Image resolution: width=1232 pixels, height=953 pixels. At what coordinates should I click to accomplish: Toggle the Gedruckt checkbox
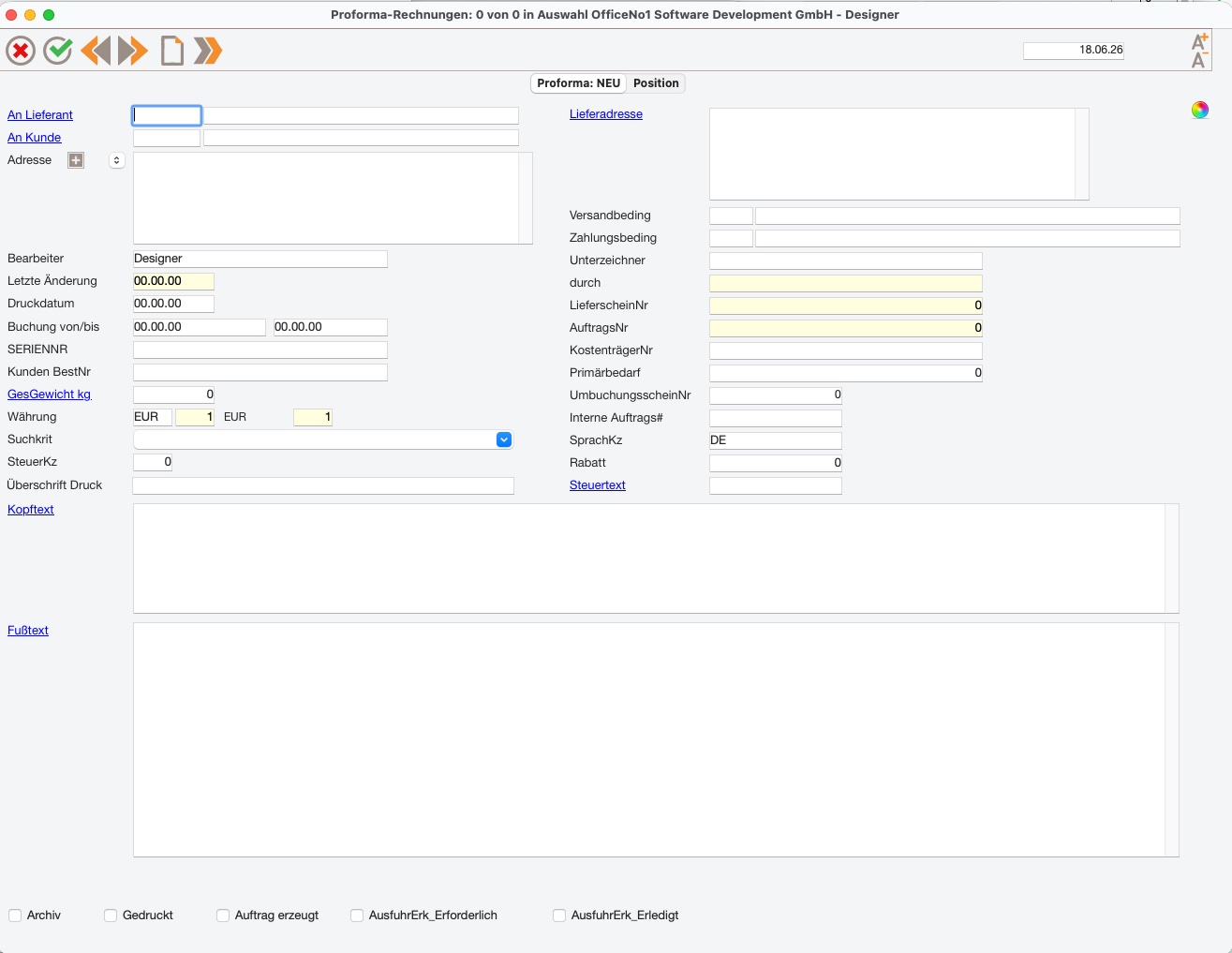click(111, 916)
